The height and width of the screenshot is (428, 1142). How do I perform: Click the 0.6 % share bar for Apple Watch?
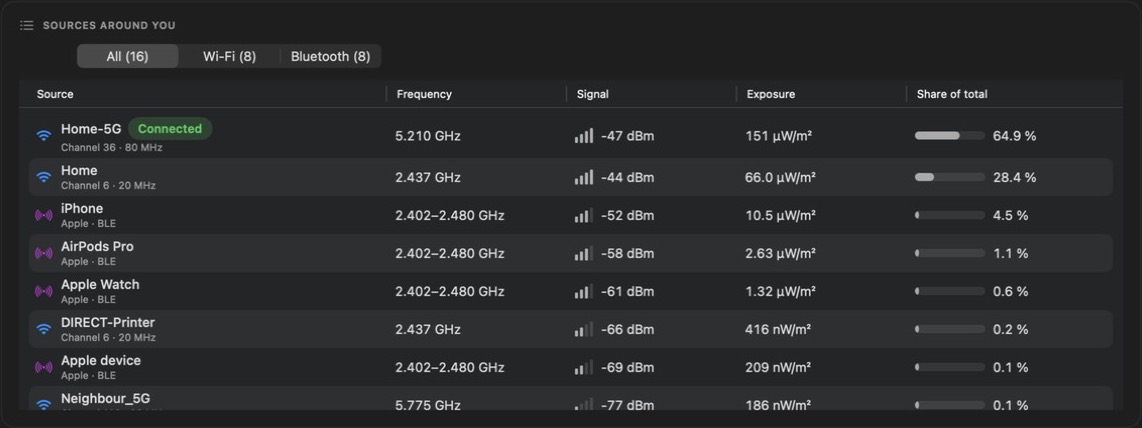(x=950, y=291)
